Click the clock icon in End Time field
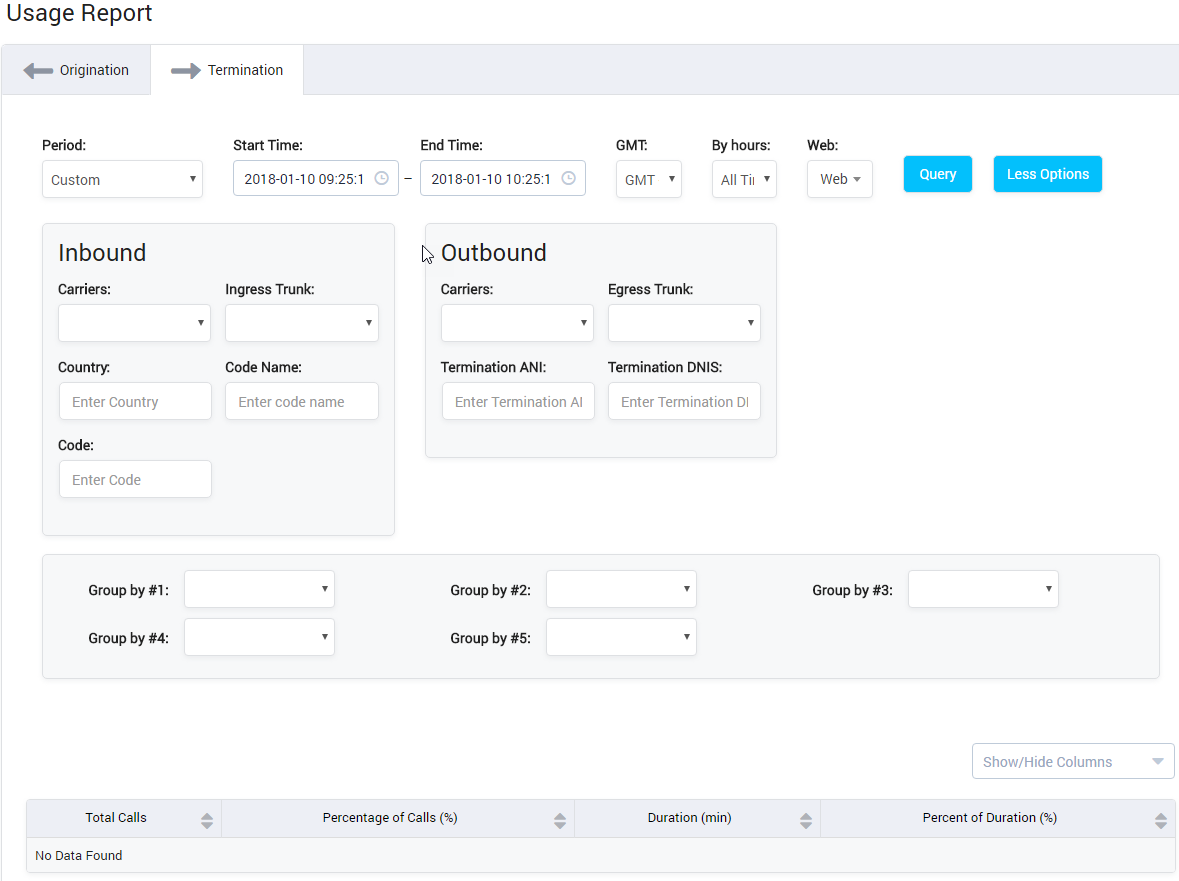The width and height of the screenshot is (1179, 881). (x=568, y=178)
